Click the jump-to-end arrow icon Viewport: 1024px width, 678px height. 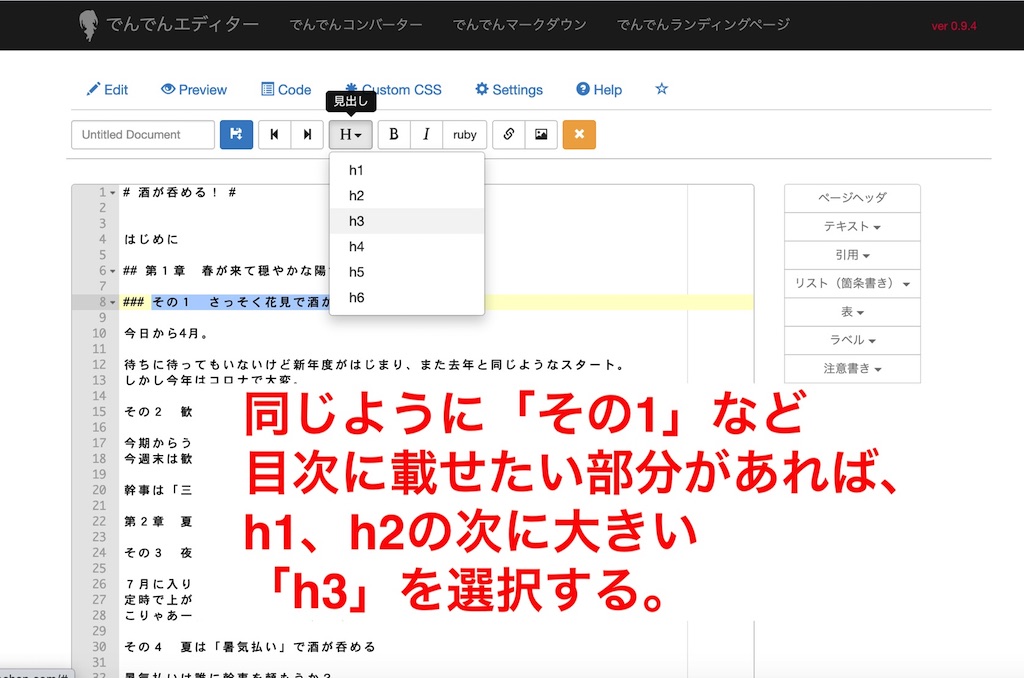coord(306,134)
